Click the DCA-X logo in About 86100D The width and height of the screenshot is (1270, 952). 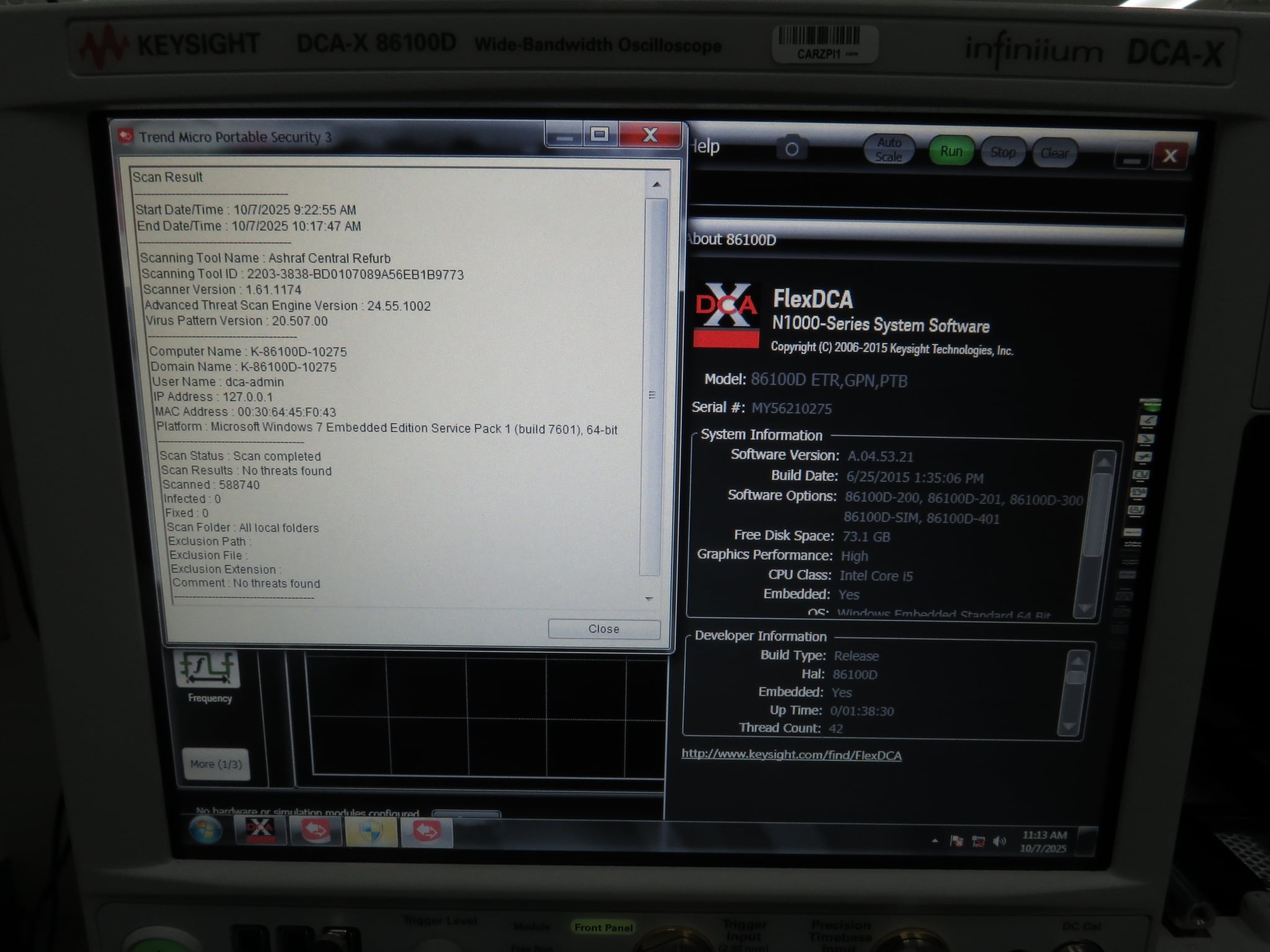click(x=726, y=314)
